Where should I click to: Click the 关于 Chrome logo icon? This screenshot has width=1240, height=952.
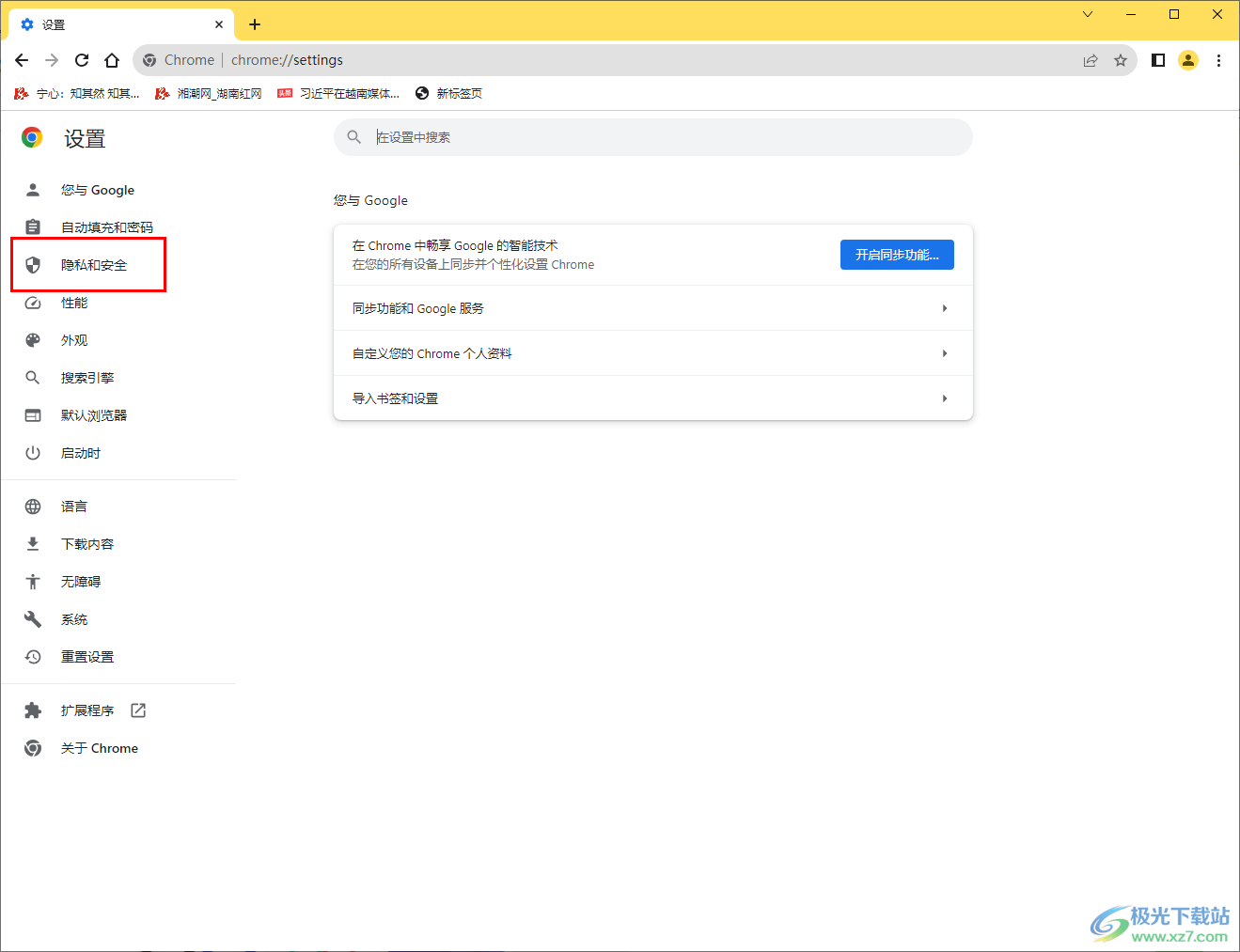(33, 748)
